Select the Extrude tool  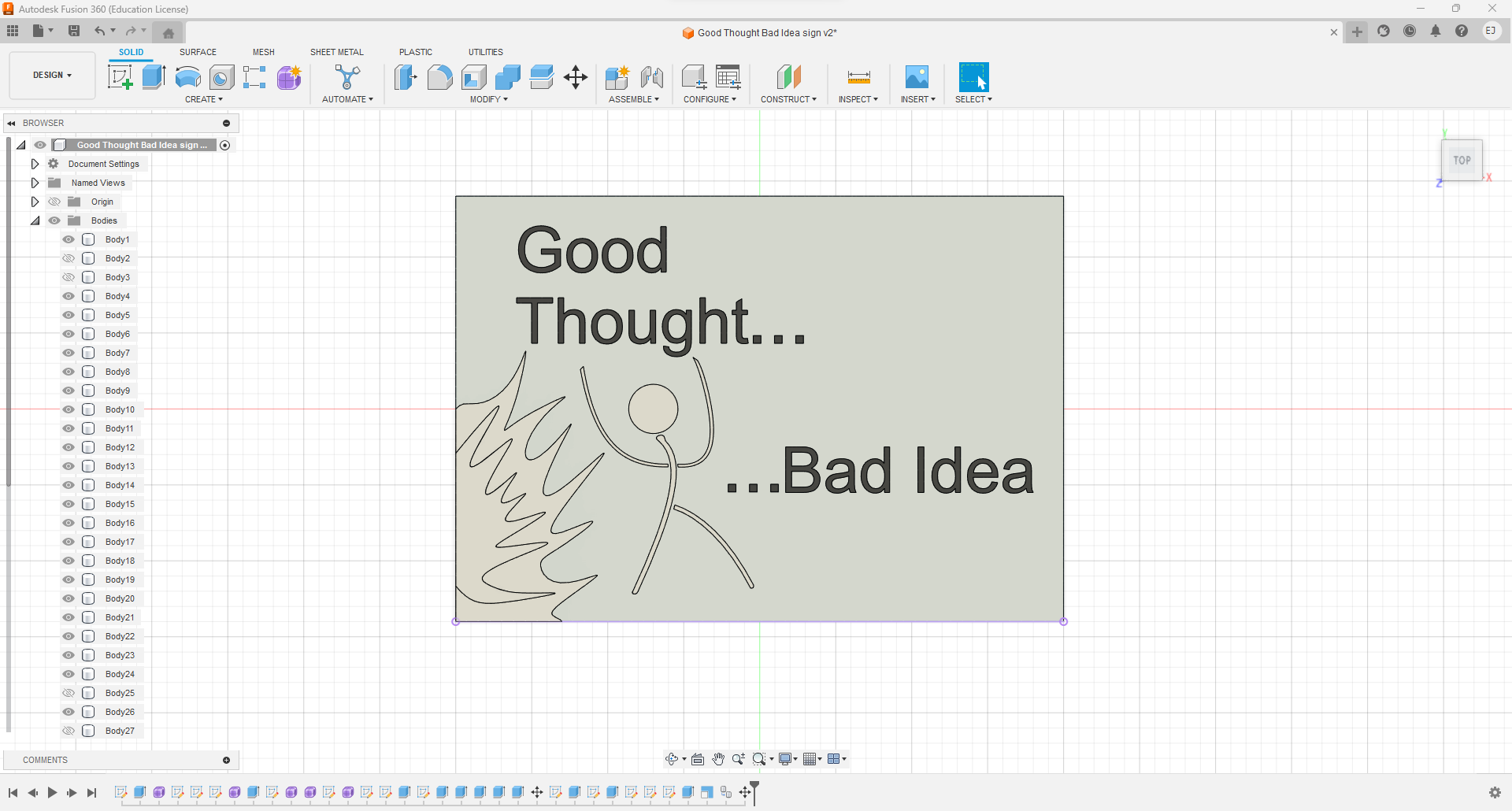tap(154, 77)
